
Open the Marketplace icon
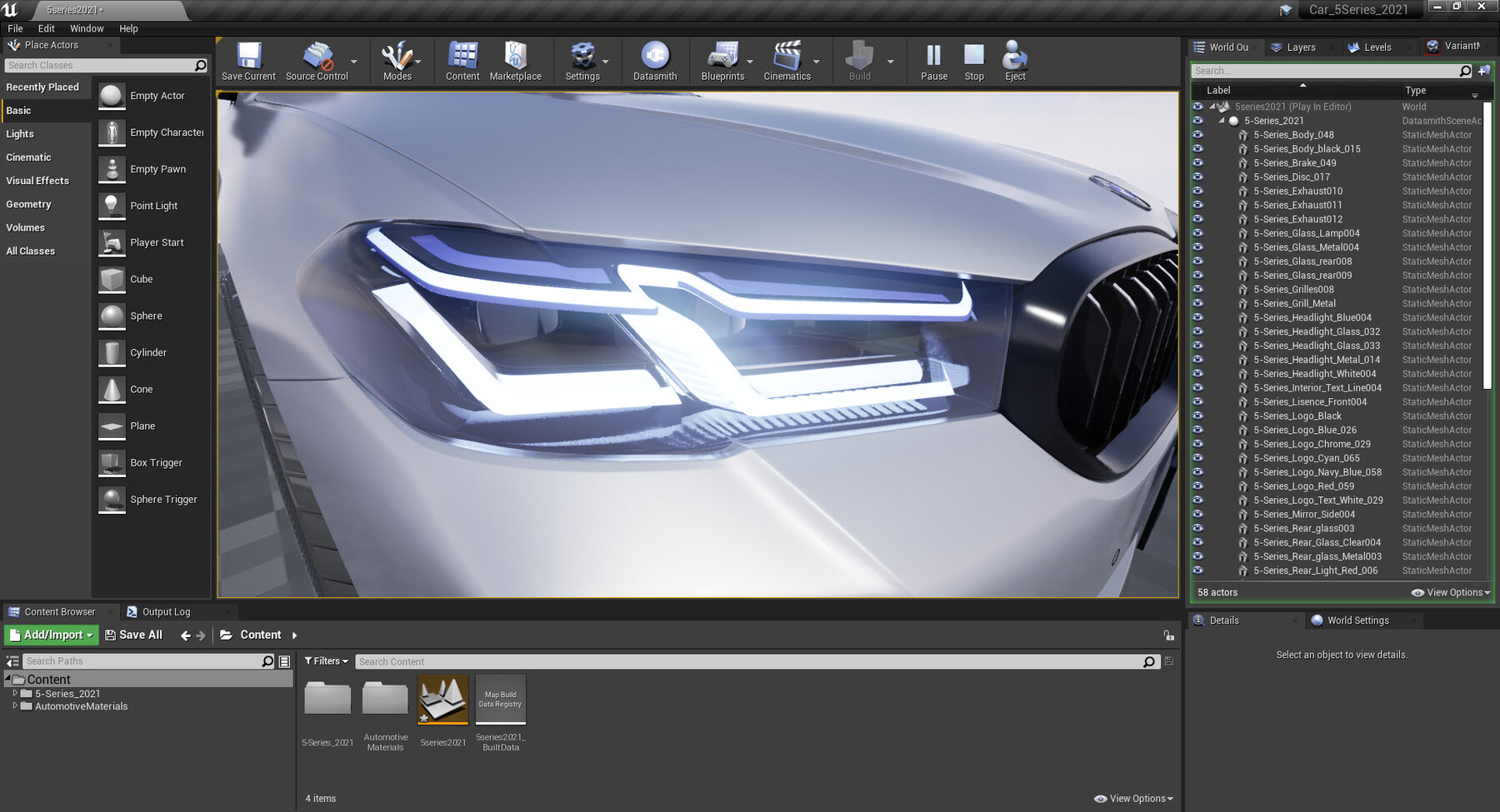tap(515, 57)
